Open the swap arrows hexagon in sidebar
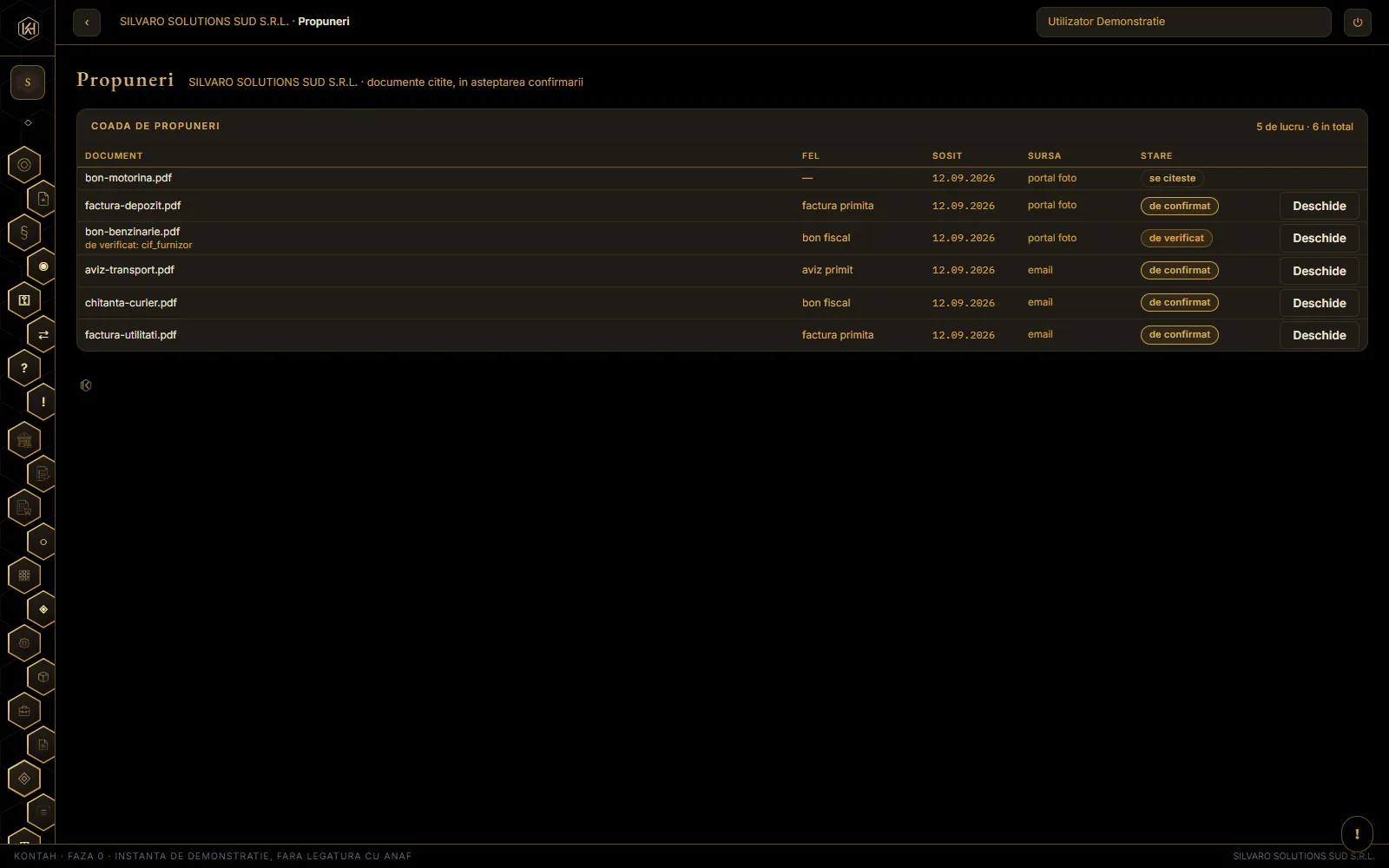Screen dimensions: 1389x868 coord(43,334)
